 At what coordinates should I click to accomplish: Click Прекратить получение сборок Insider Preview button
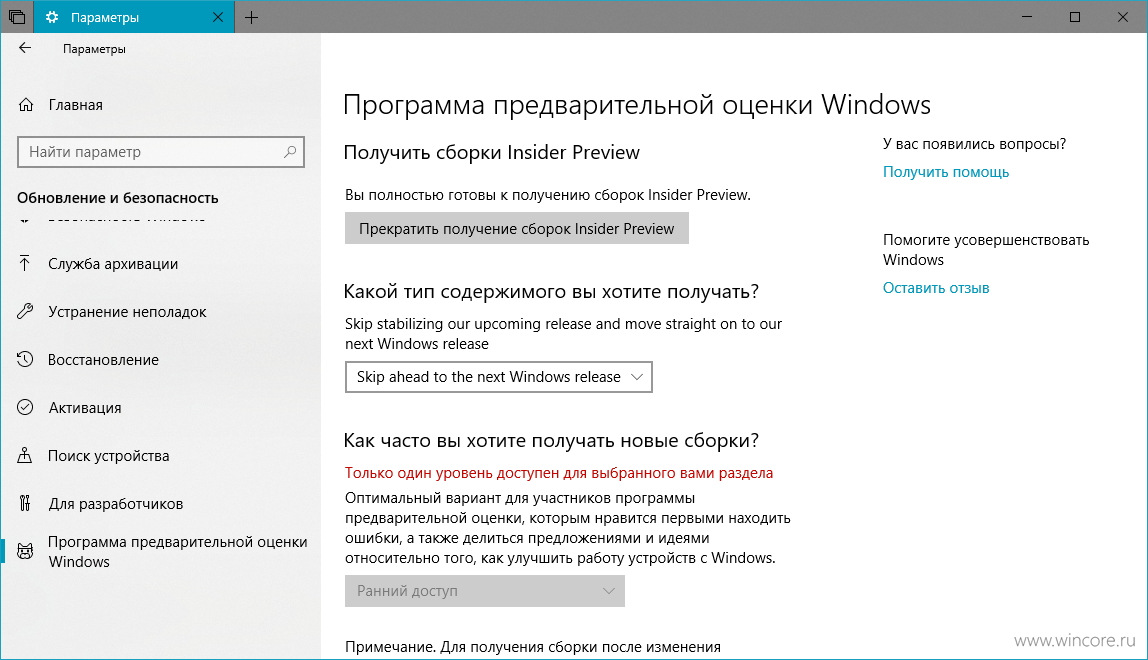[x=516, y=229]
